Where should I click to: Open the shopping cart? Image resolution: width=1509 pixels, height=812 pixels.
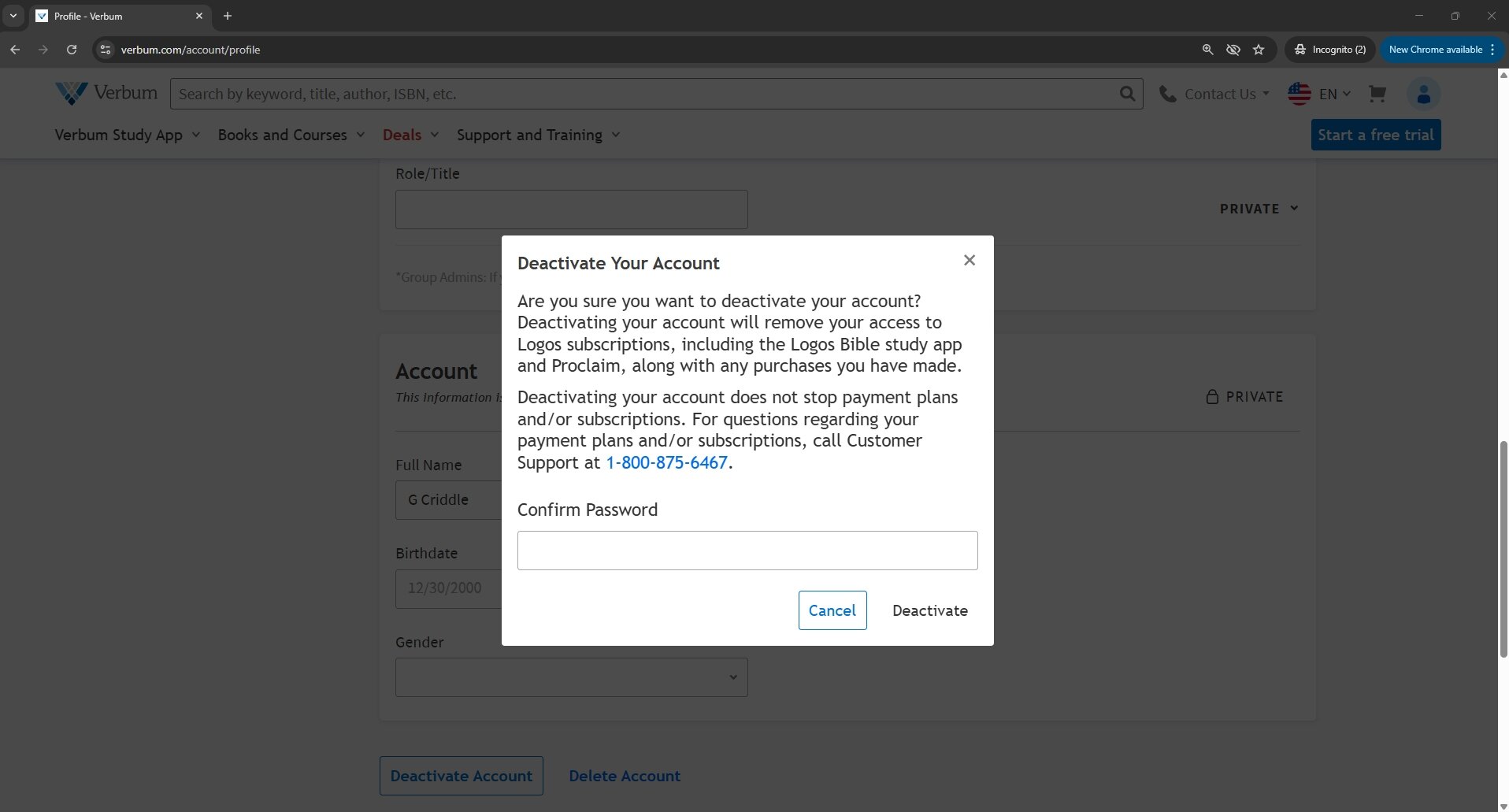click(1377, 94)
